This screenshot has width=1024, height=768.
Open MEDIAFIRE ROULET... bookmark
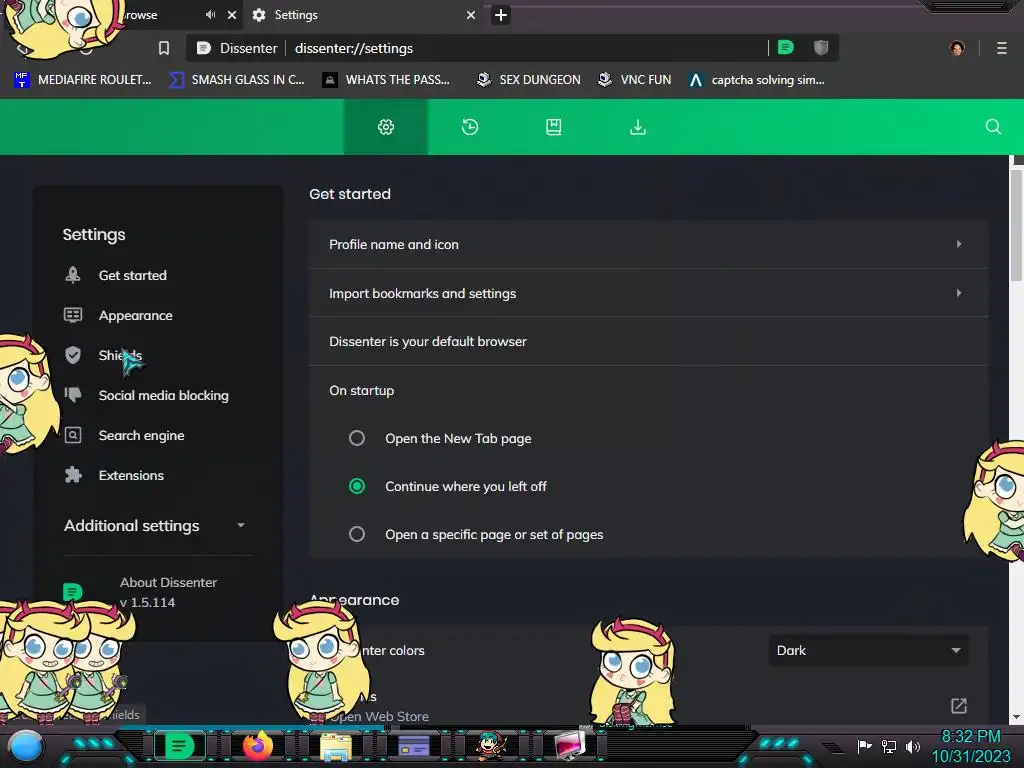(x=83, y=80)
